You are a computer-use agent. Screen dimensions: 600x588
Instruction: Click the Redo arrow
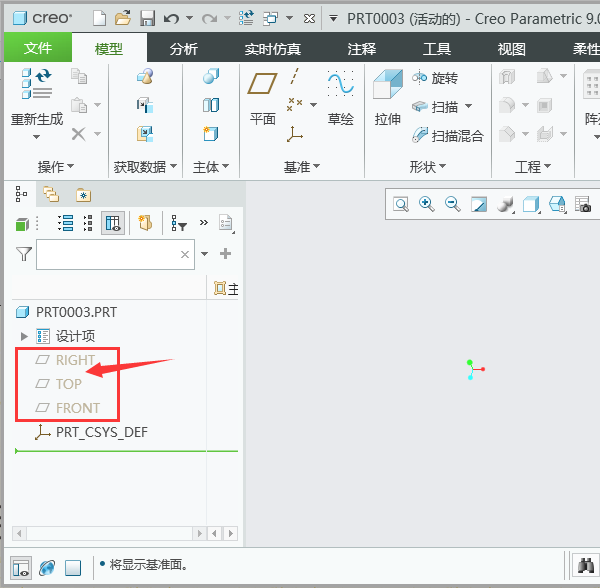(x=209, y=18)
